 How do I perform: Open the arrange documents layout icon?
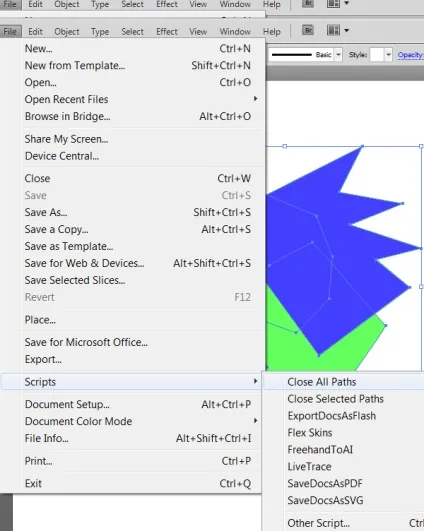333,30
